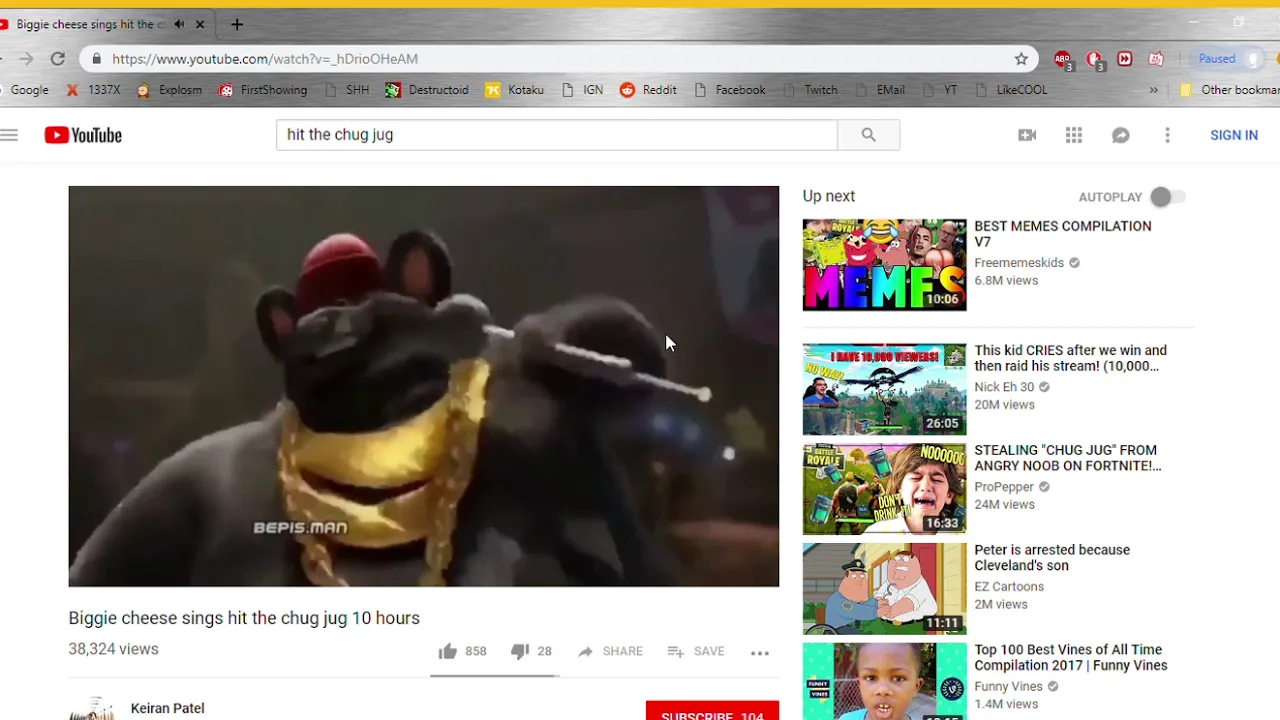
Task: Bookmark this page with the star
Action: [x=1021, y=59]
